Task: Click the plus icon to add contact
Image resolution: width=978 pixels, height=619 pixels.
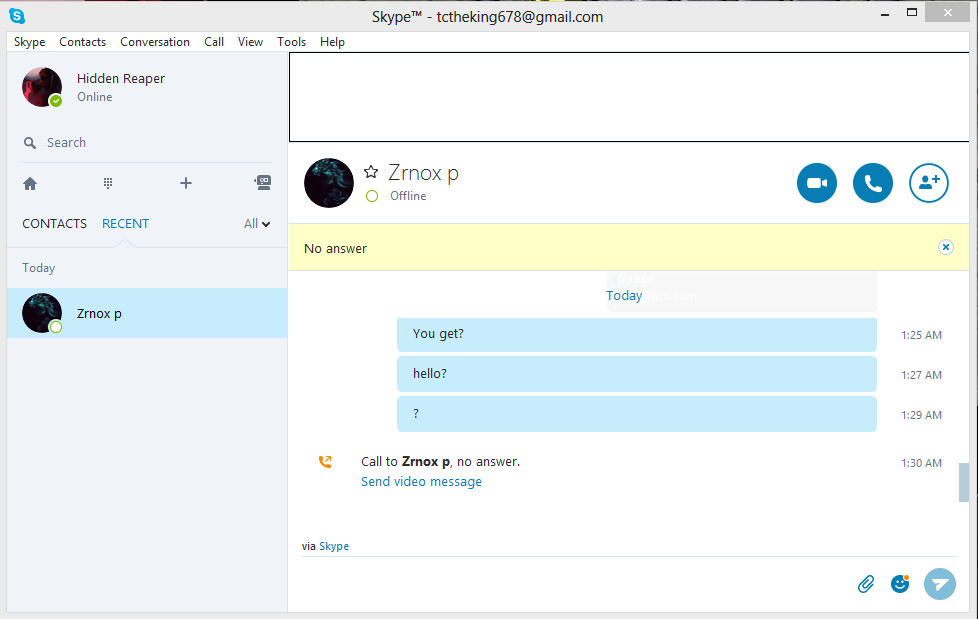Action: [186, 183]
